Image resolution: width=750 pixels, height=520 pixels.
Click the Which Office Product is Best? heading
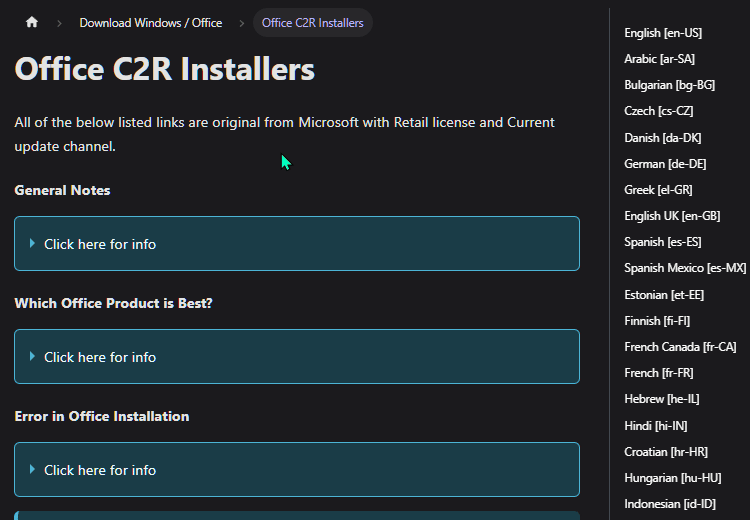click(113, 303)
